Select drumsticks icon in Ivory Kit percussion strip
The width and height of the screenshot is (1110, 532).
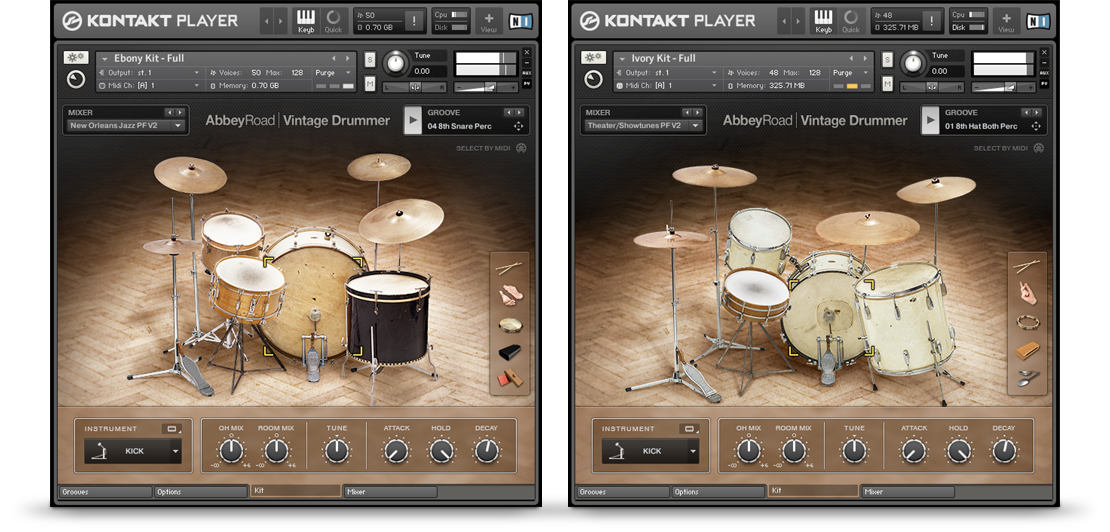tap(1026, 267)
